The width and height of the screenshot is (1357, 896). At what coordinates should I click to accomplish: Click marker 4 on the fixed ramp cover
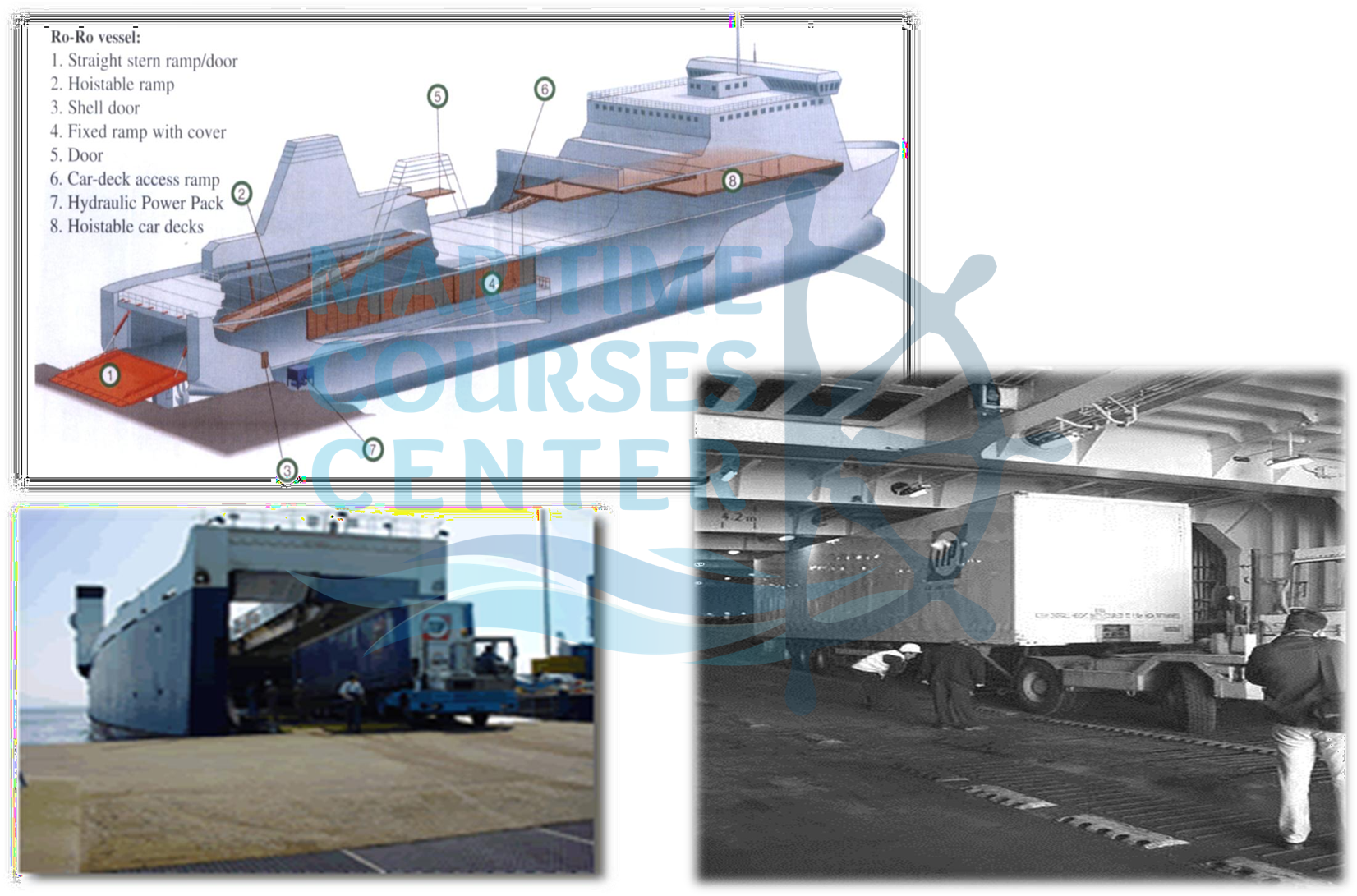(491, 282)
